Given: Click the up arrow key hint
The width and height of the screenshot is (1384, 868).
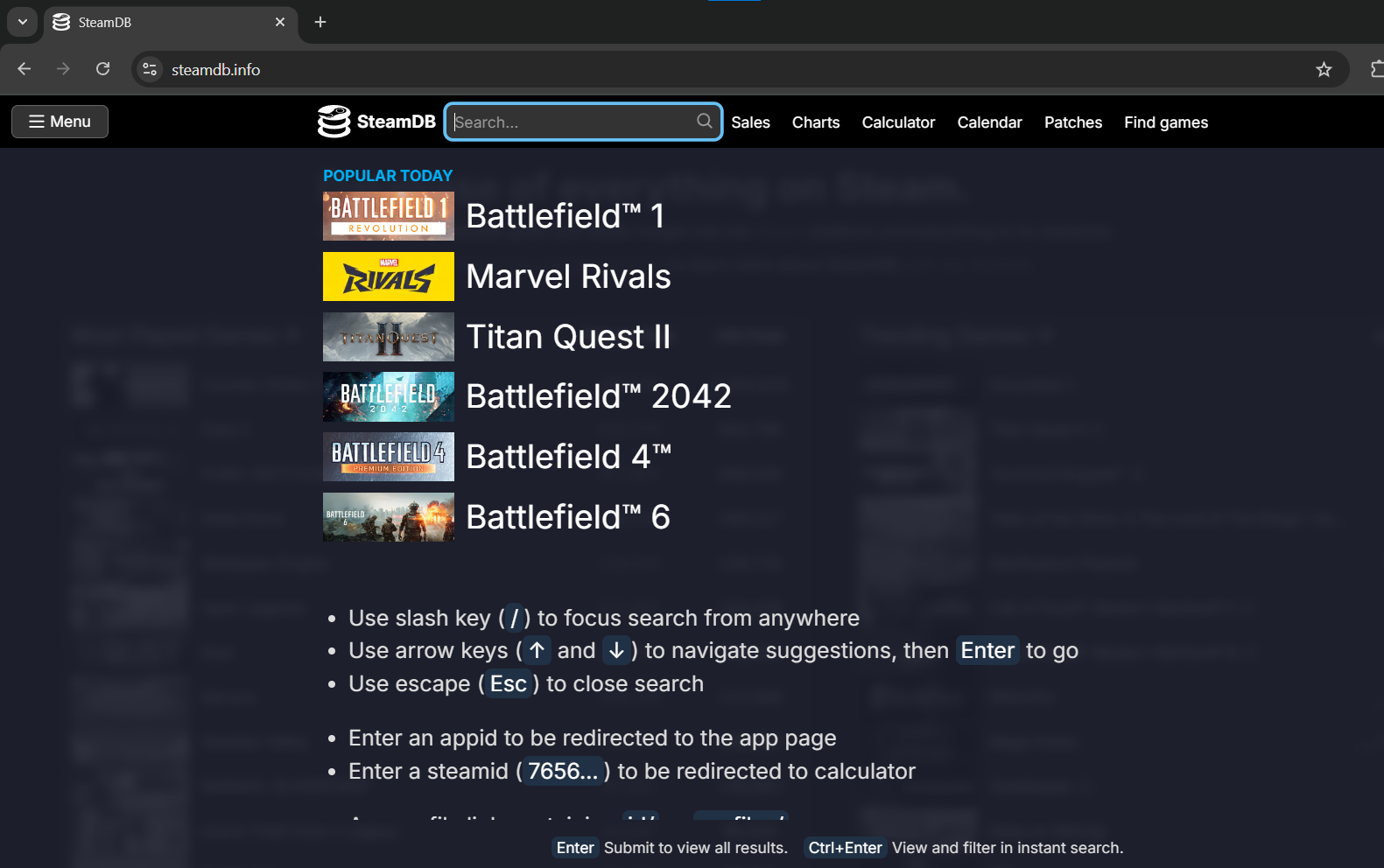Looking at the screenshot, I should 537,651.
